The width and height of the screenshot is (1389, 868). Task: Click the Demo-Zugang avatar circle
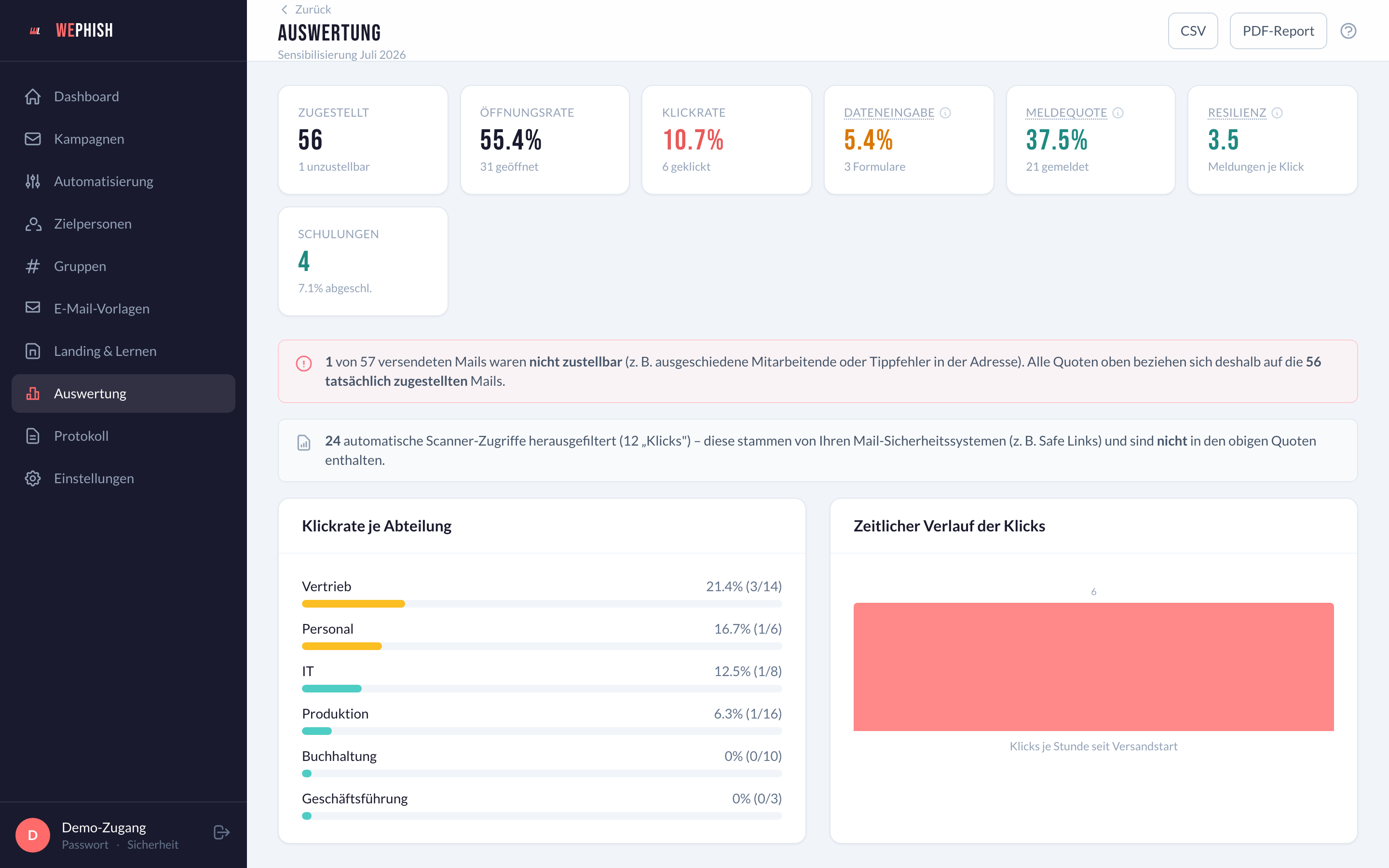pos(33,835)
